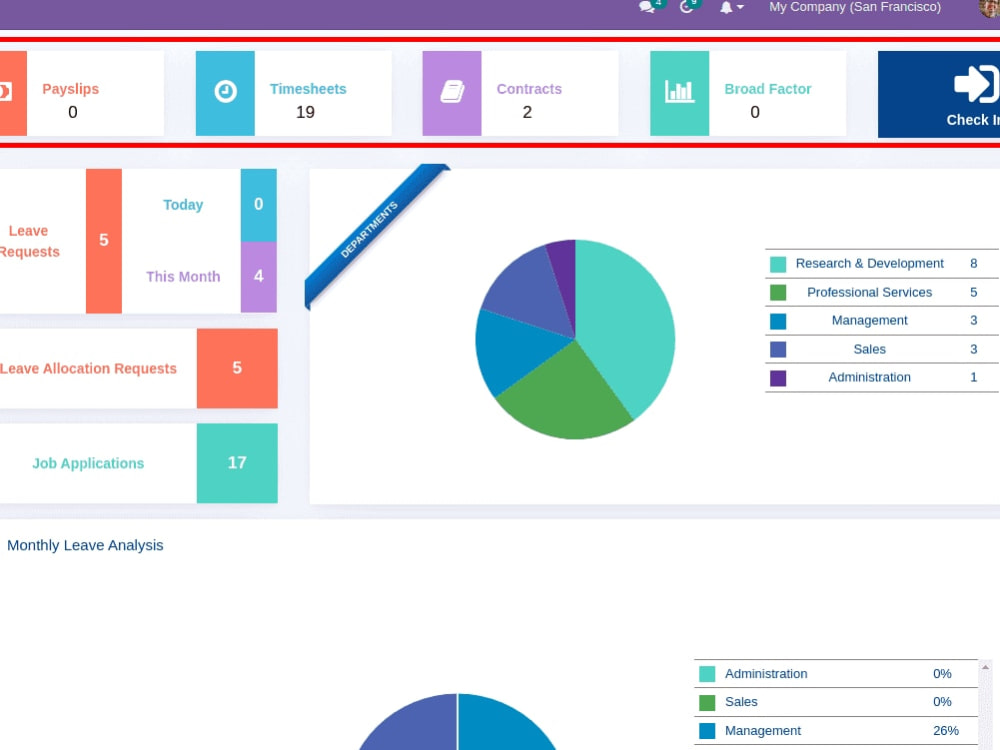Click Administration department legend color swatch
The image size is (1000, 750).
778,378
